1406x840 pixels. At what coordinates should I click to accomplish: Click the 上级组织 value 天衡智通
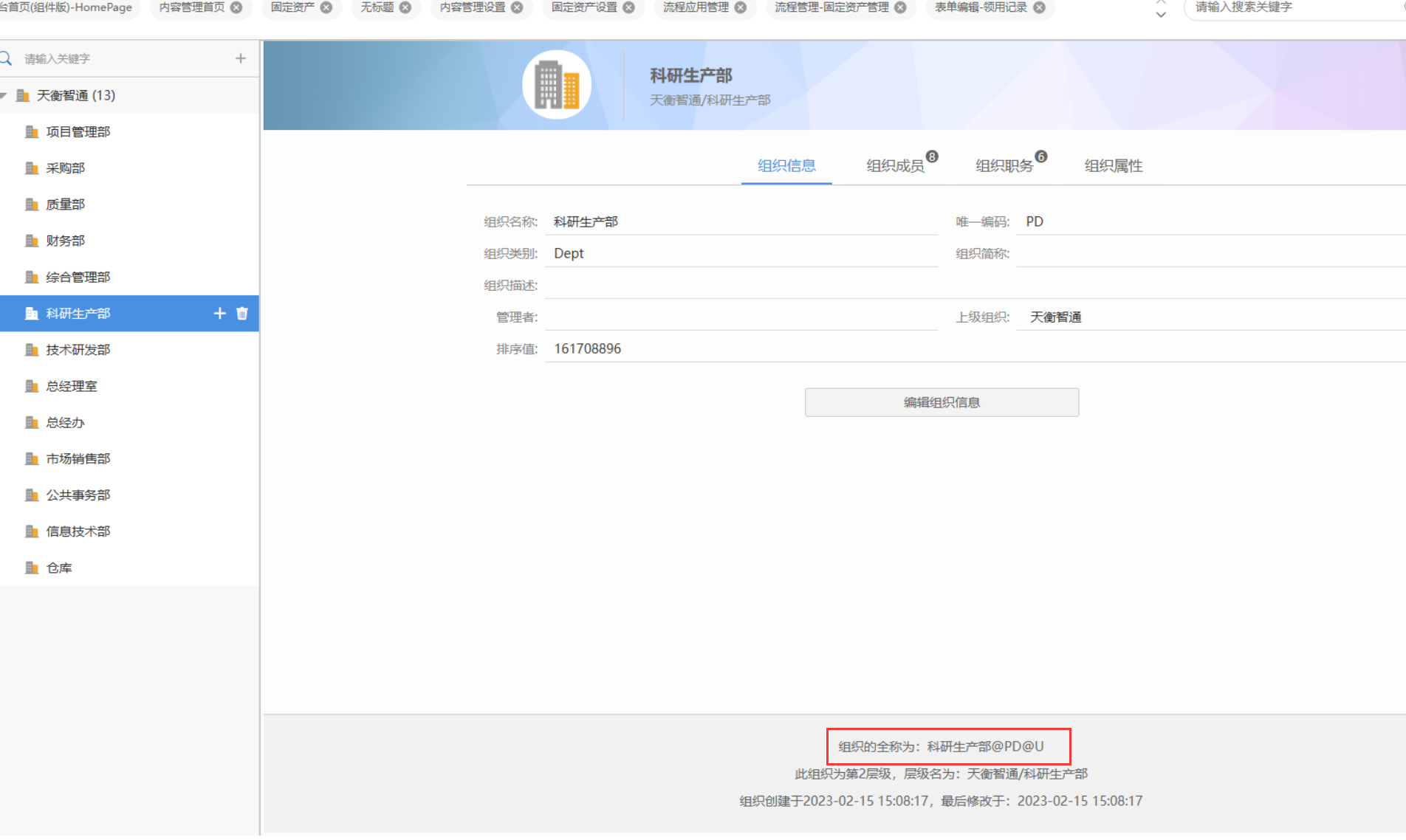(1055, 317)
